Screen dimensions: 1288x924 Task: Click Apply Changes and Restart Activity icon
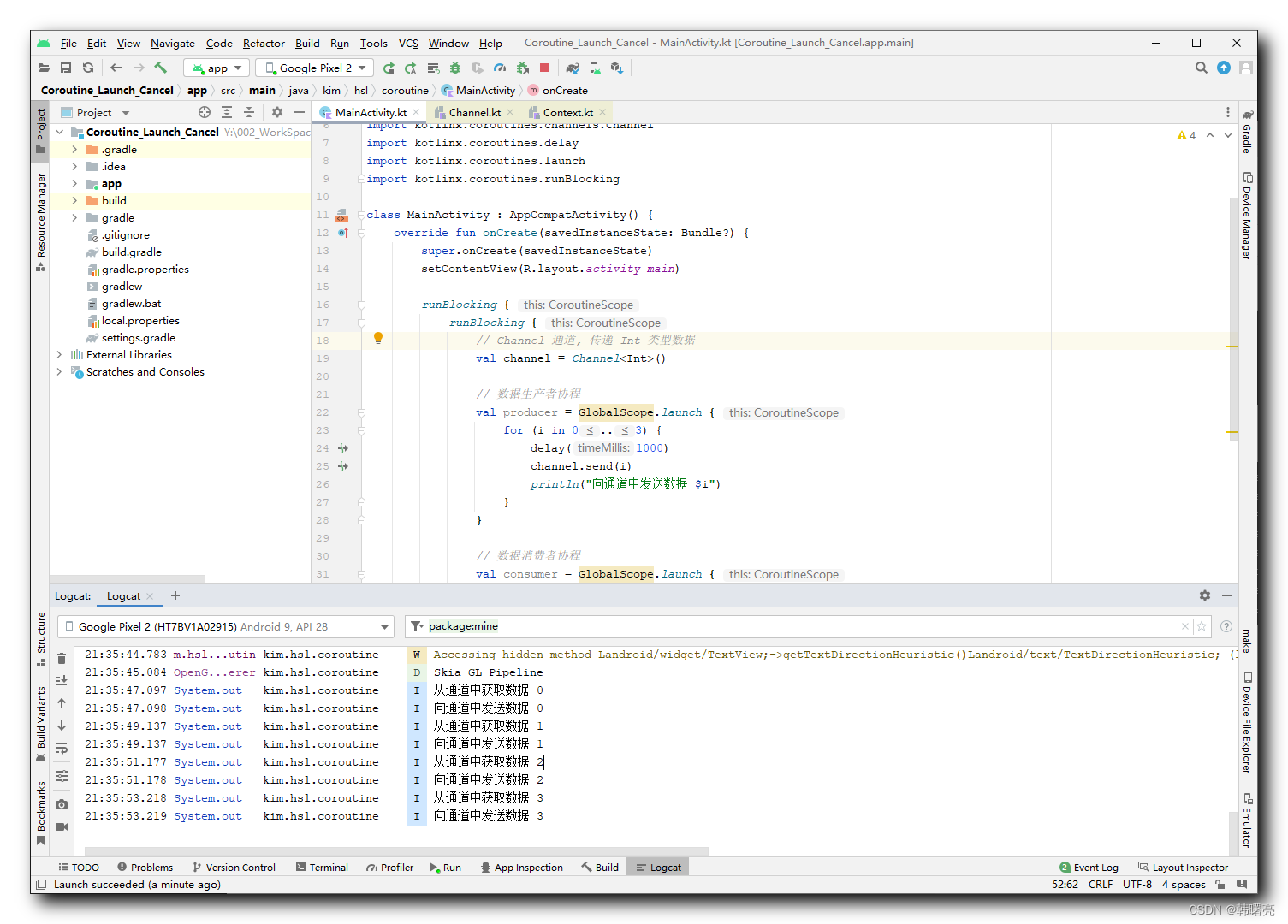point(411,68)
